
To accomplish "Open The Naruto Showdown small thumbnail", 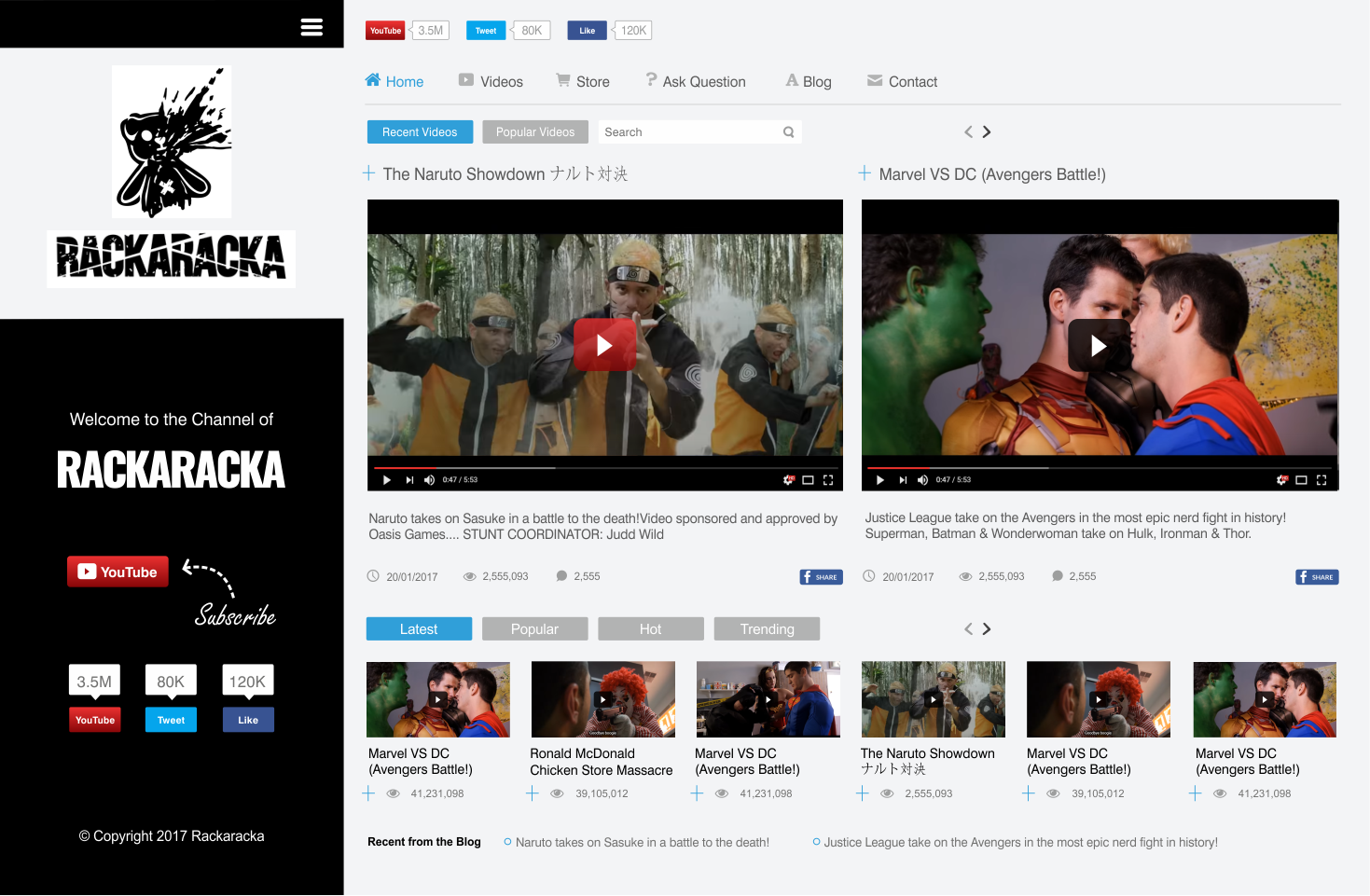I will click(x=934, y=699).
